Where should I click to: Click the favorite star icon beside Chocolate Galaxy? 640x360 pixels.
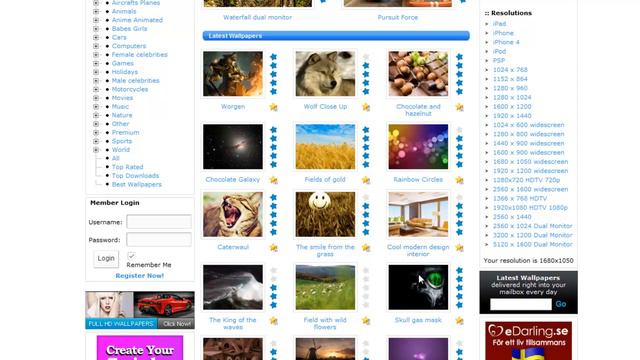coord(273,180)
